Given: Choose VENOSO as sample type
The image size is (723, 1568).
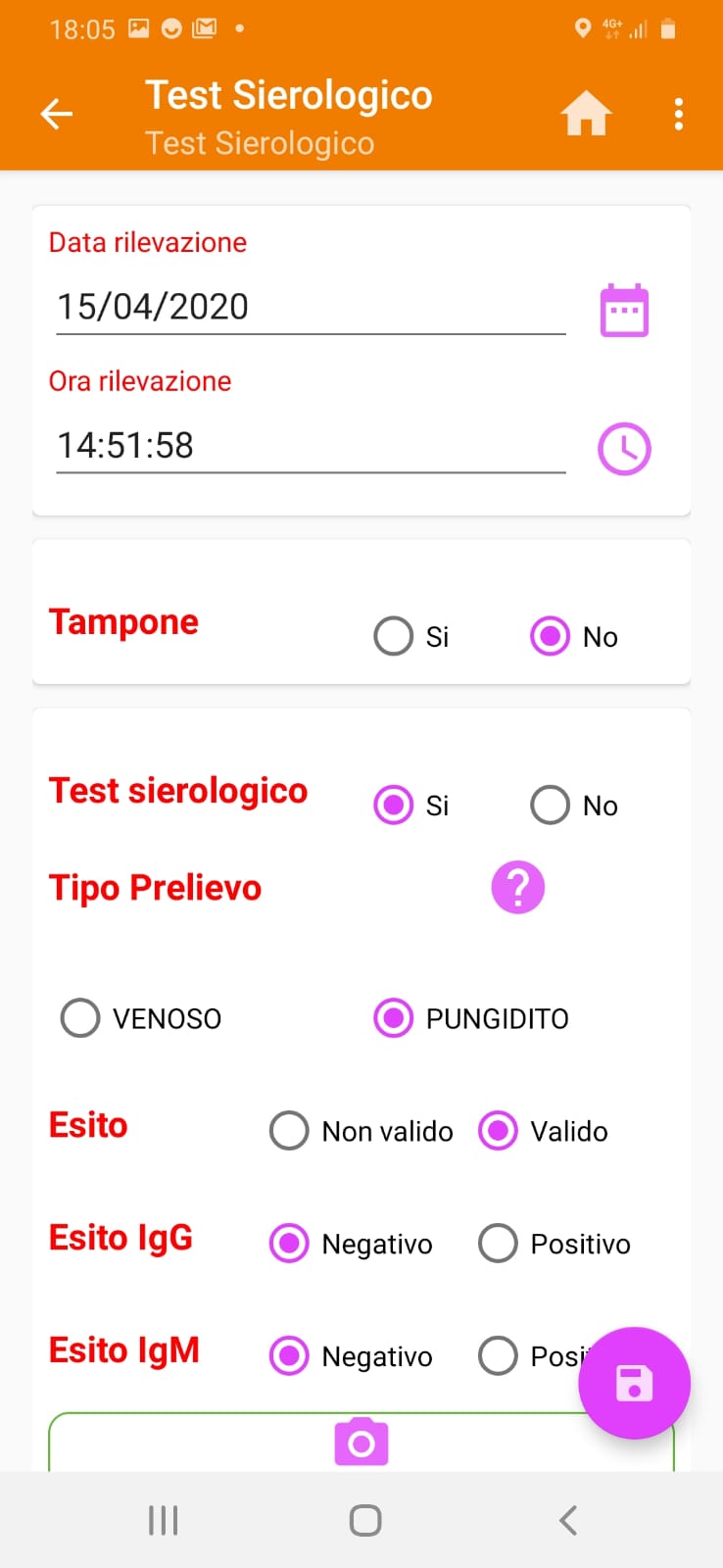Looking at the screenshot, I should click(x=80, y=1018).
